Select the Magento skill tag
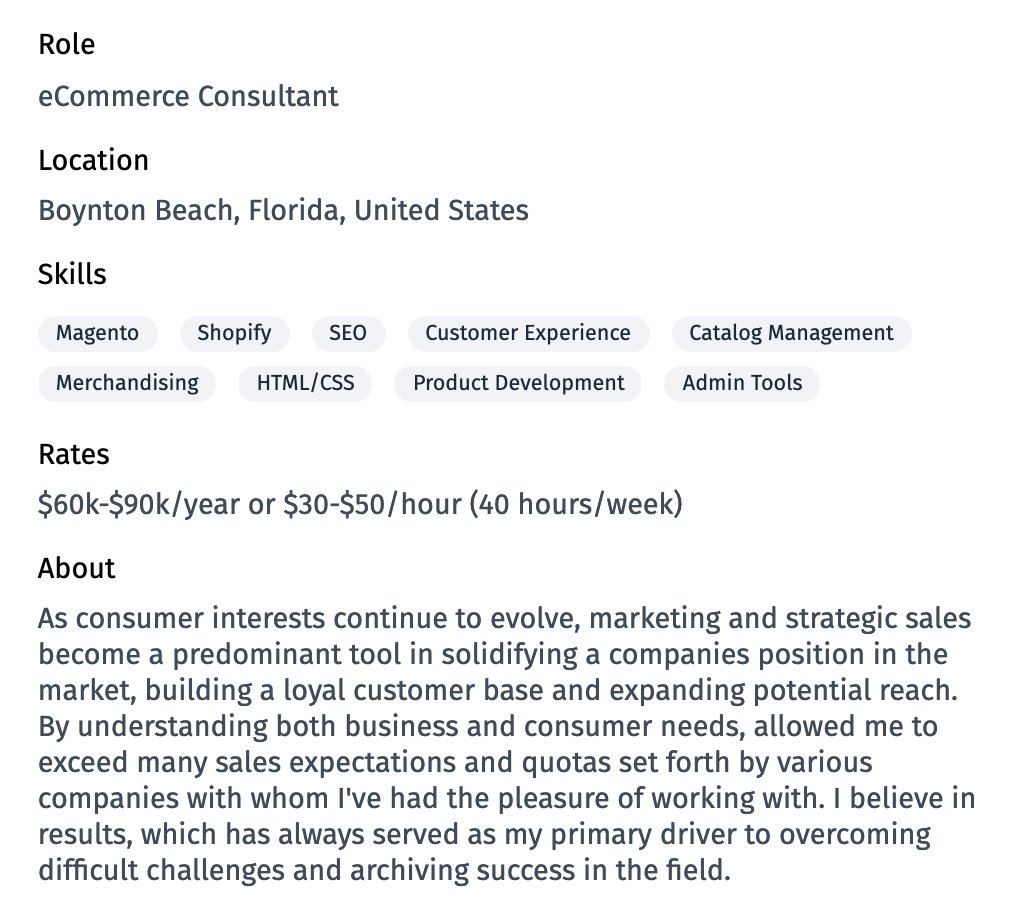The width and height of the screenshot is (1010, 920). click(97, 334)
